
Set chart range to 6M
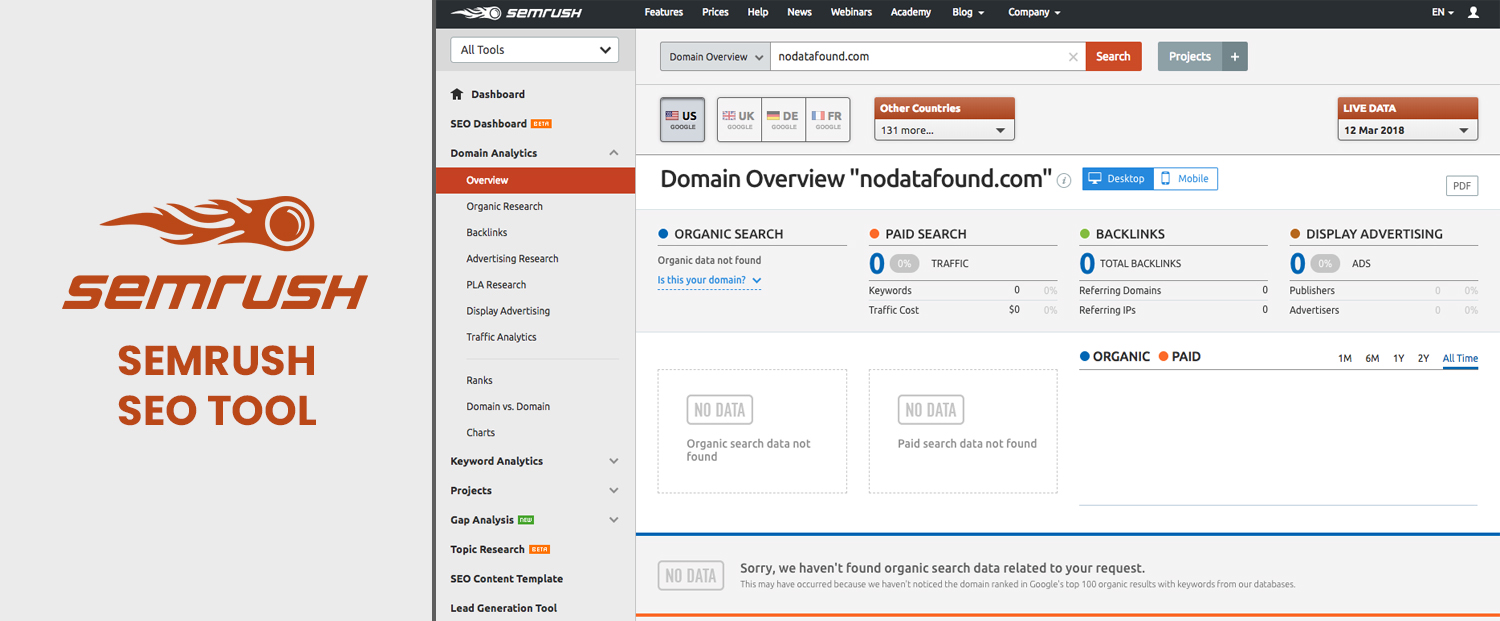[x=1372, y=359]
